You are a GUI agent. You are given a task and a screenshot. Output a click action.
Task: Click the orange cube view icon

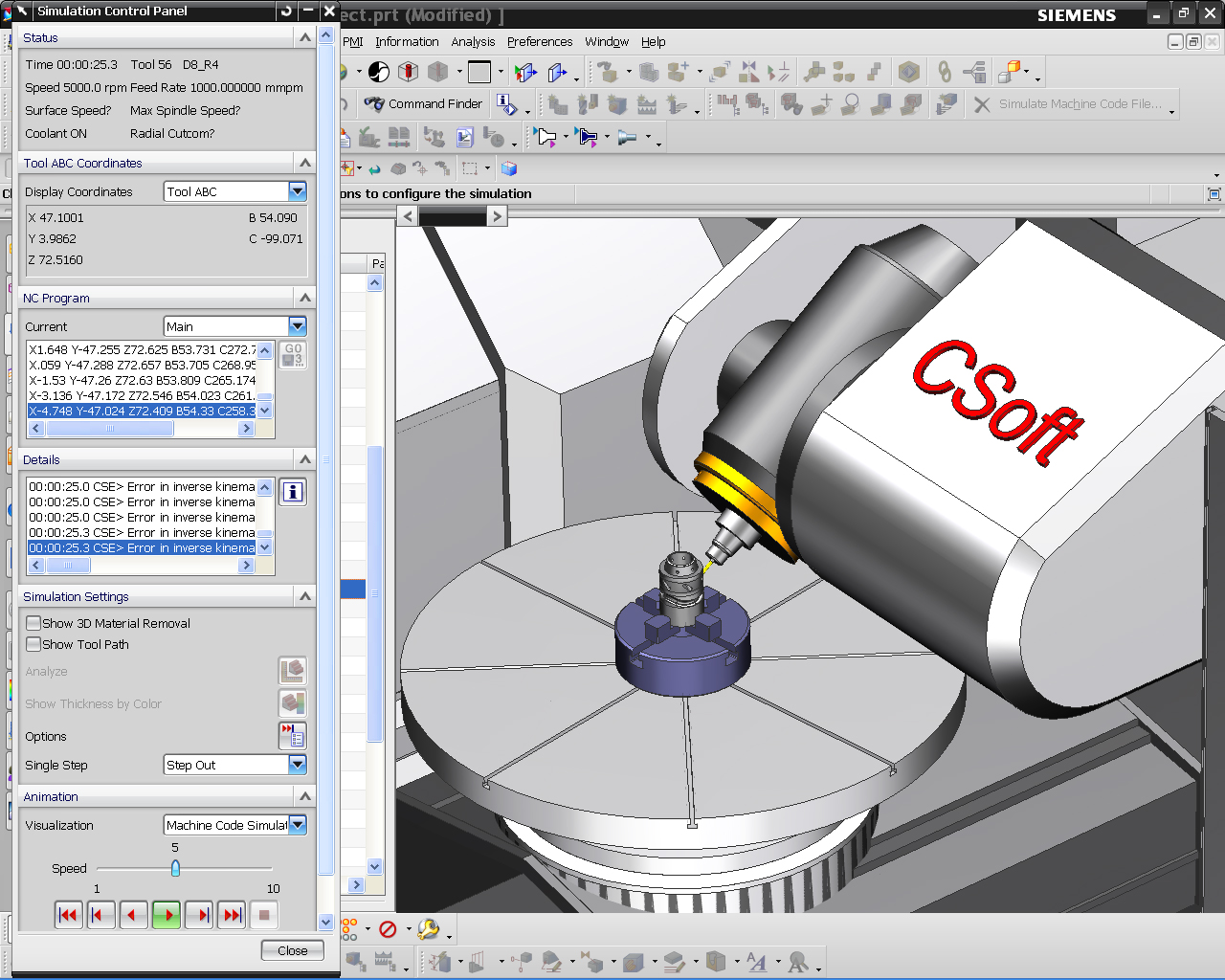coord(1009,72)
